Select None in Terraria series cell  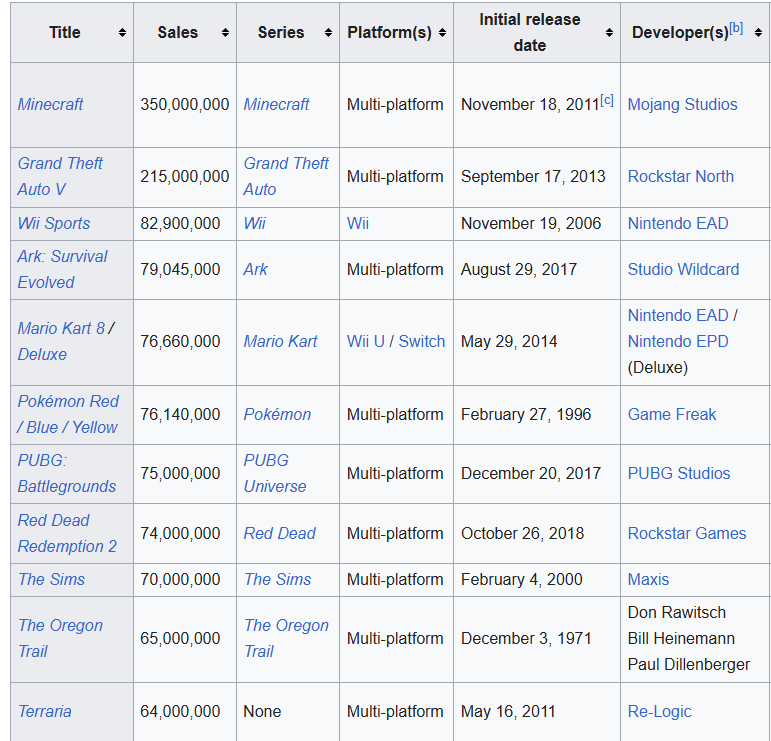pos(262,711)
